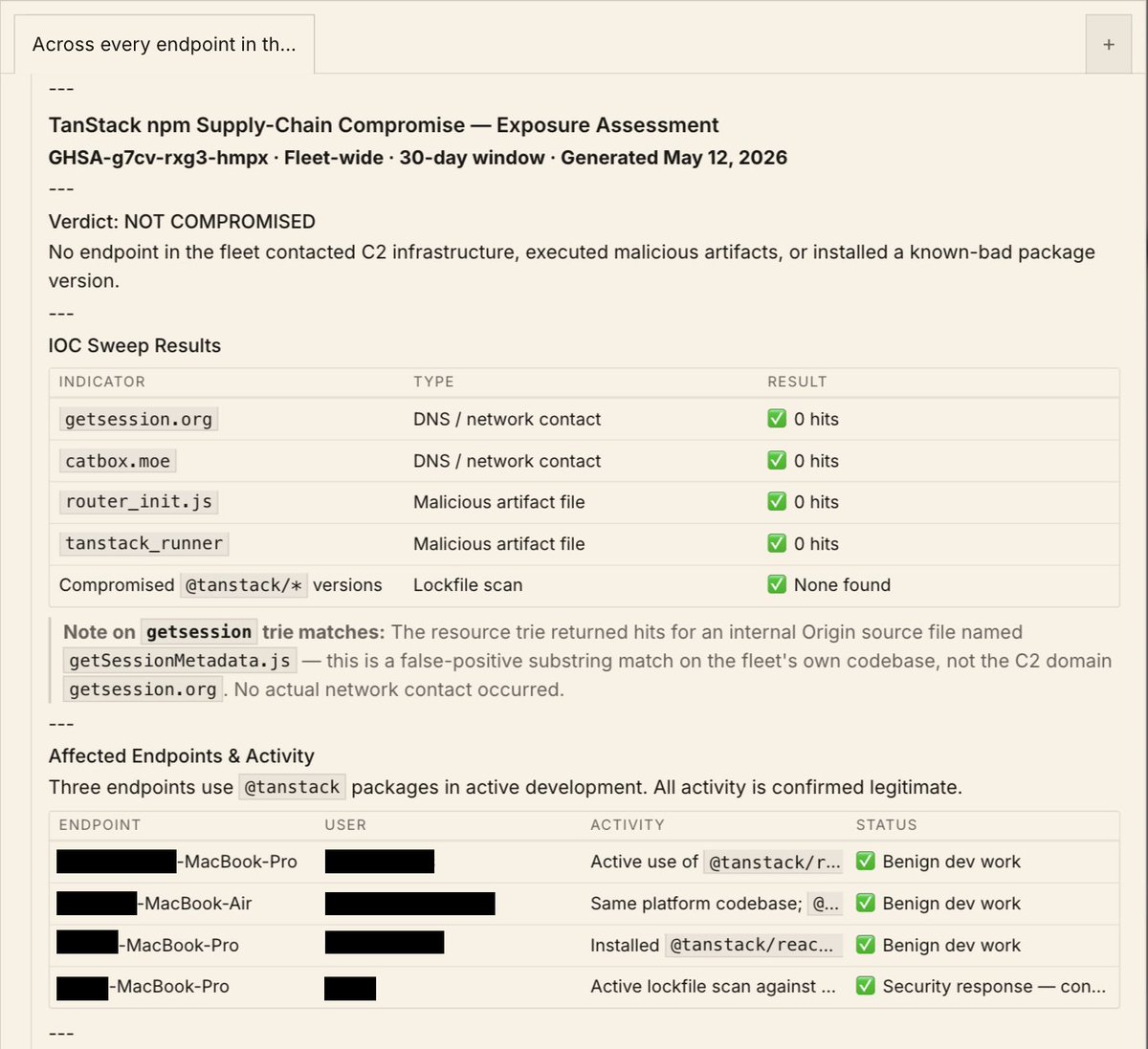Select the 'Across every endpoint in th...' tab
The height and width of the screenshot is (1049, 1148).
coord(164,44)
